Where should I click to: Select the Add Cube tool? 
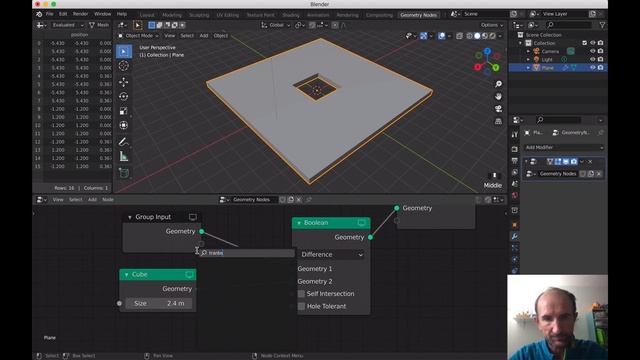point(124,172)
